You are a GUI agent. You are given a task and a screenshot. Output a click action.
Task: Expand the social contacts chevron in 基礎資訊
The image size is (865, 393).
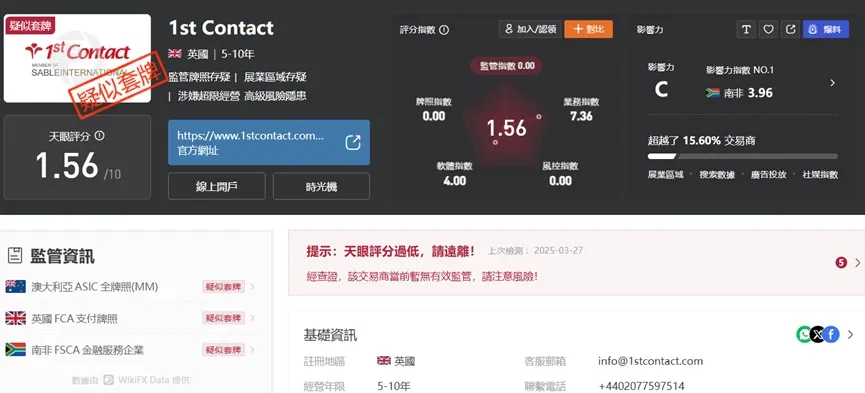[x=850, y=334]
